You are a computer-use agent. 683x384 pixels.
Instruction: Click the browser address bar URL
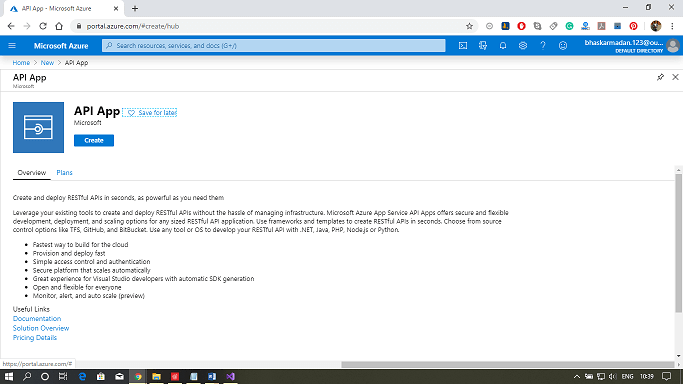point(133,26)
